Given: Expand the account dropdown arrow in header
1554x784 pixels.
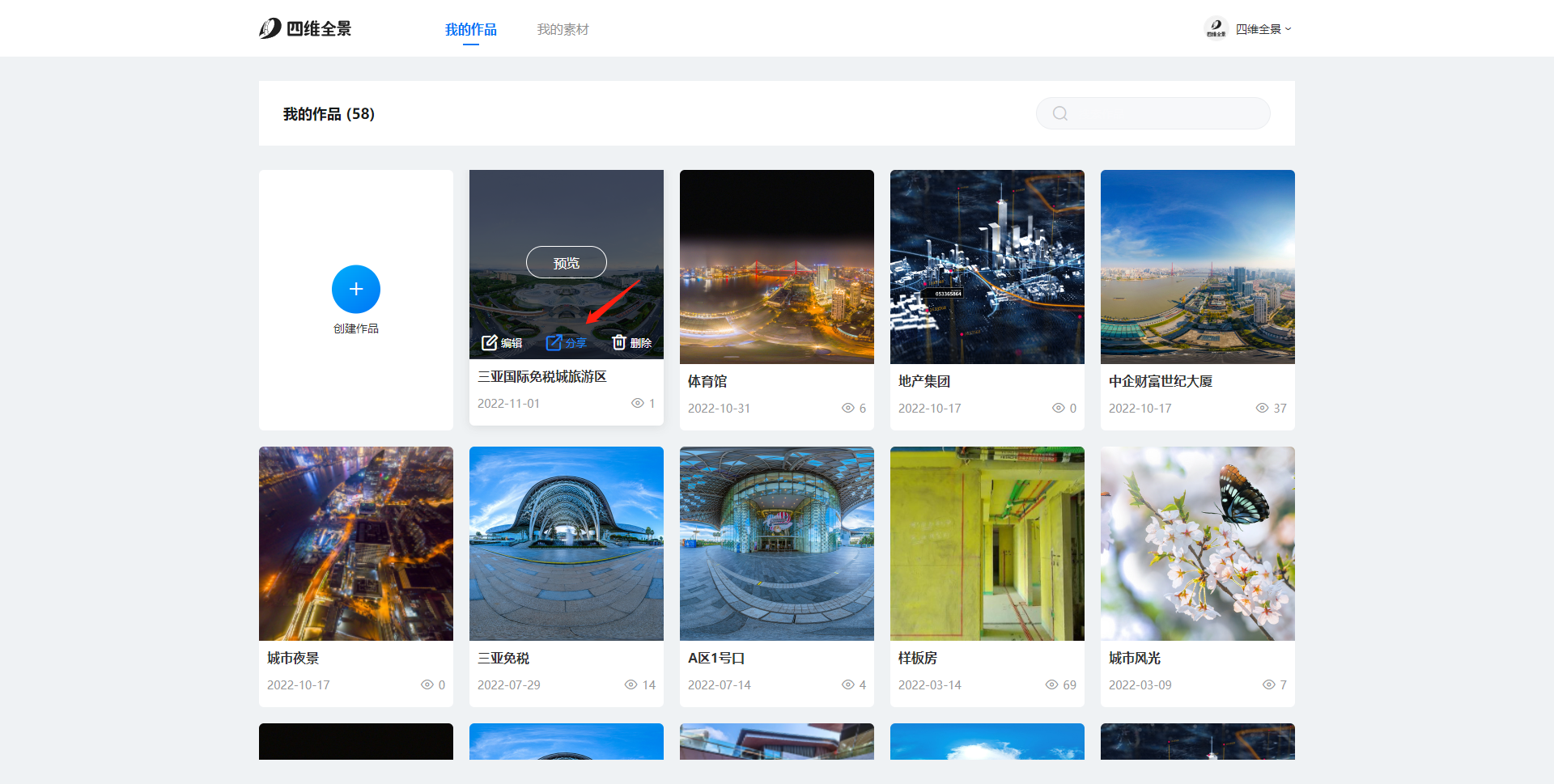Looking at the screenshot, I should point(1289,29).
